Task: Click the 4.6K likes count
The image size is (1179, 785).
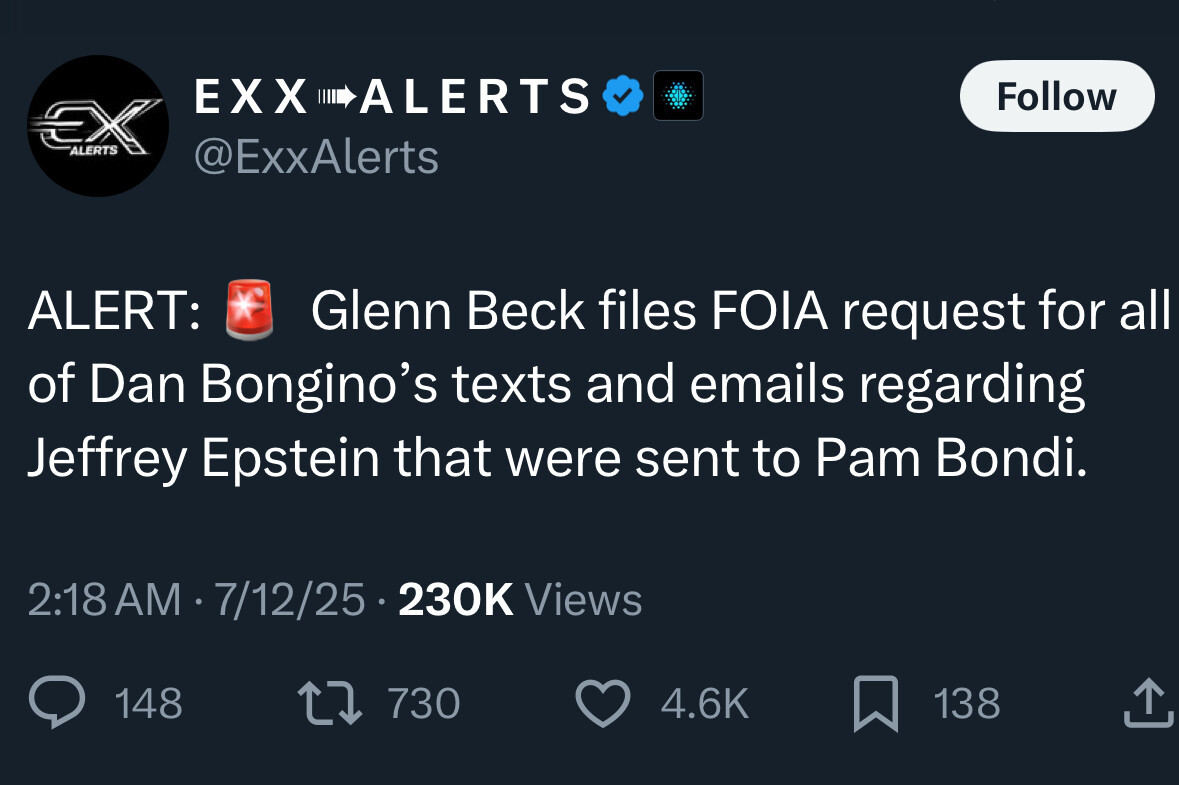Action: coord(704,703)
